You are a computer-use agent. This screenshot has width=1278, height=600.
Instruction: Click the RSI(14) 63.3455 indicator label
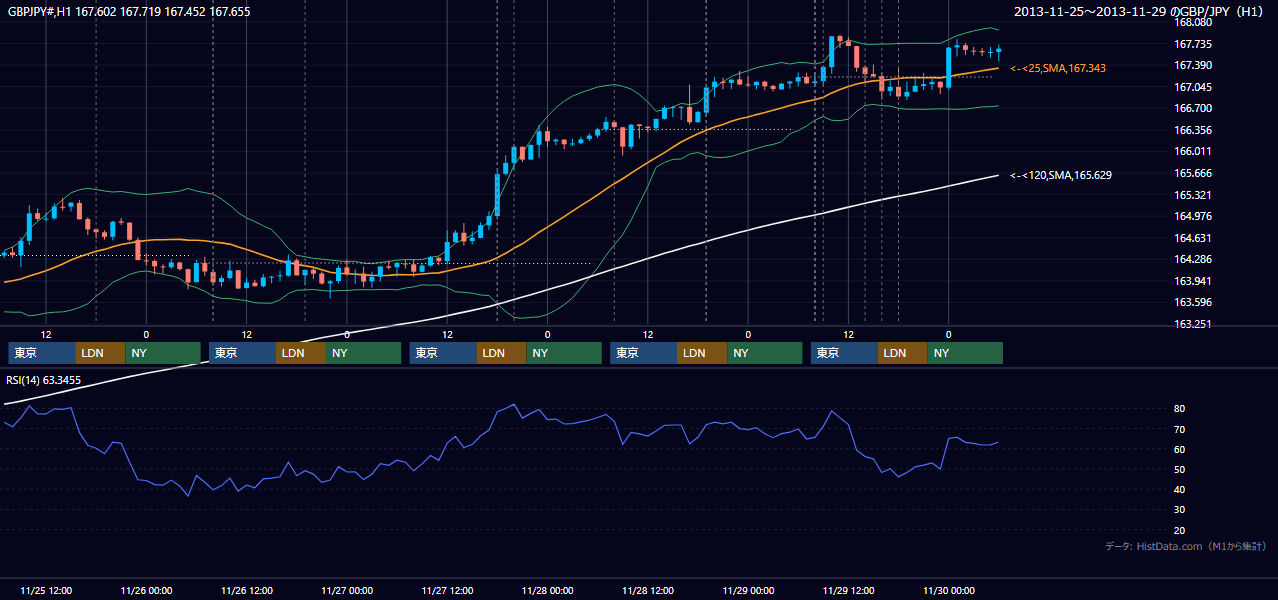click(x=44, y=380)
